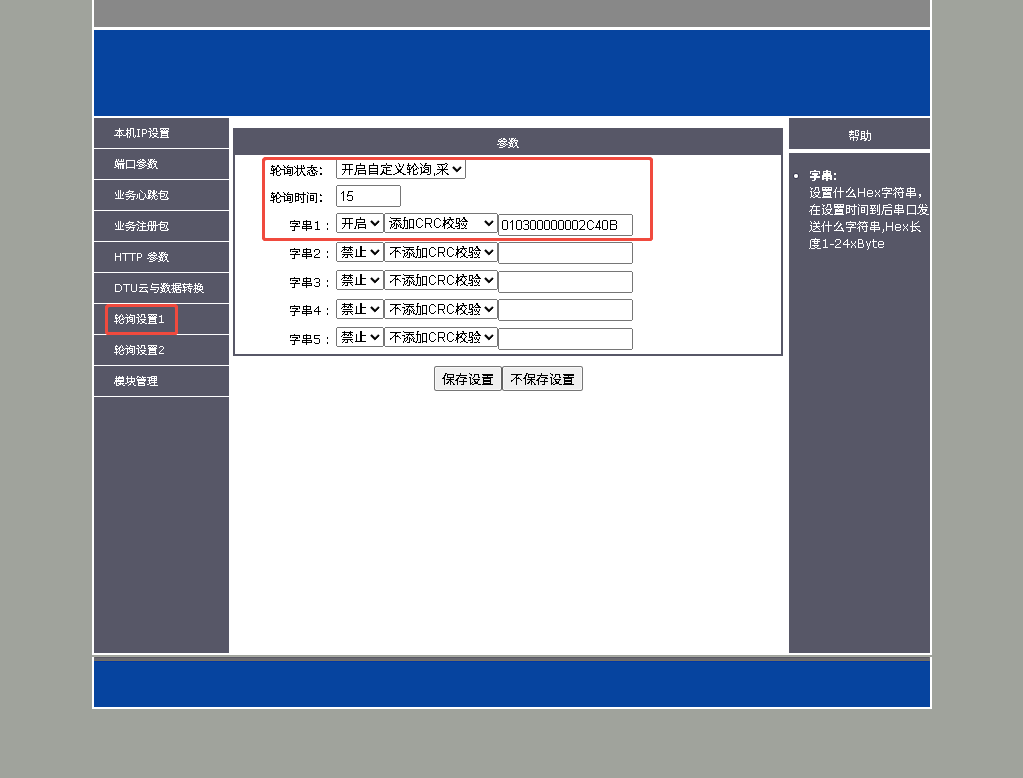Click the 字串1 hex string field

pyautogui.click(x=565, y=225)
